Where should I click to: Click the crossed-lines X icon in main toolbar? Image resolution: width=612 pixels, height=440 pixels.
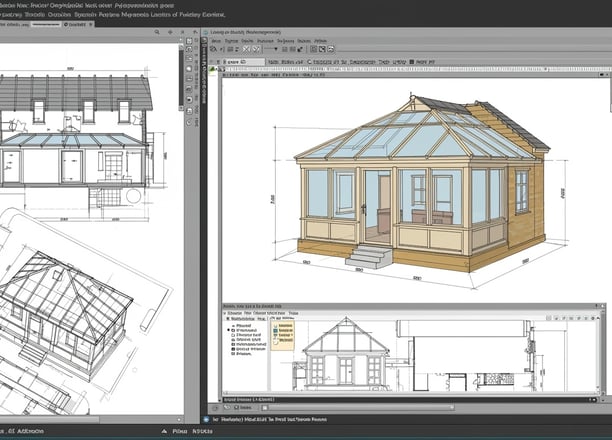pyautogui.click(x=246, y=49)
